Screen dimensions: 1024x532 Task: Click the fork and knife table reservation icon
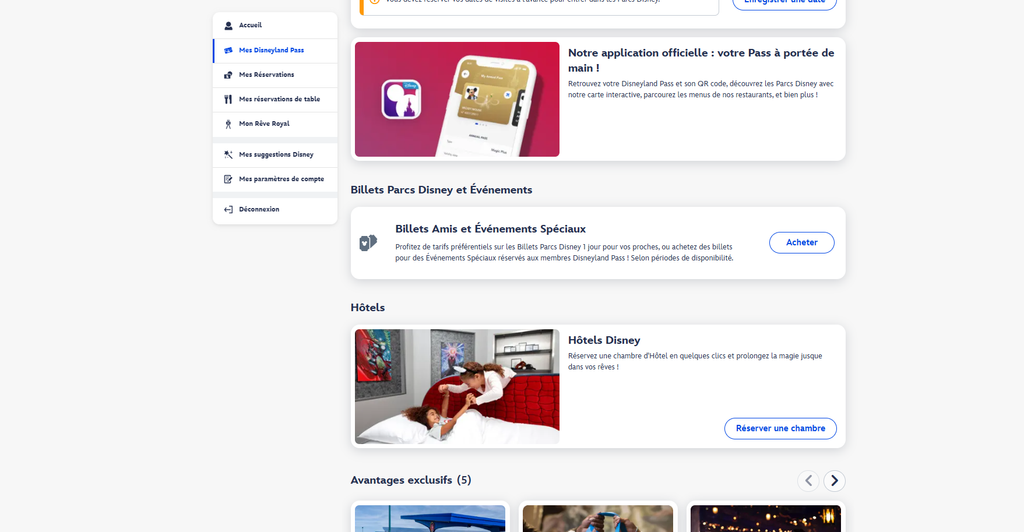pos(228,99)
